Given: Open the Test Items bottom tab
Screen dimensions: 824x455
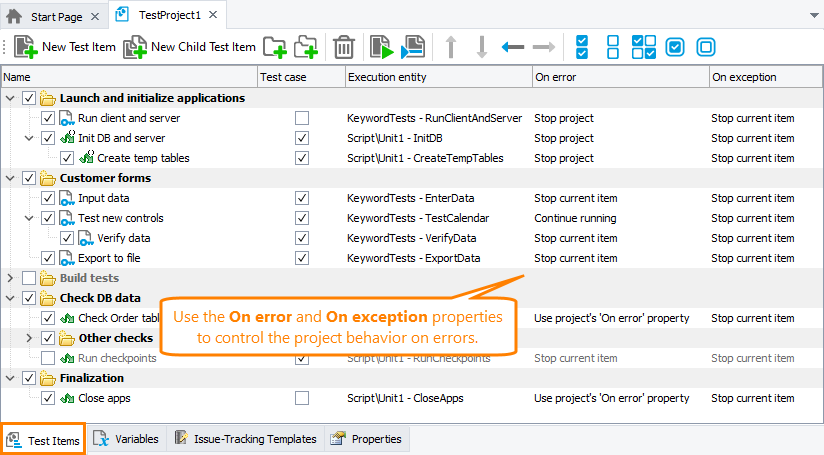Looking at the screenshot, I should tap(43, 440).
